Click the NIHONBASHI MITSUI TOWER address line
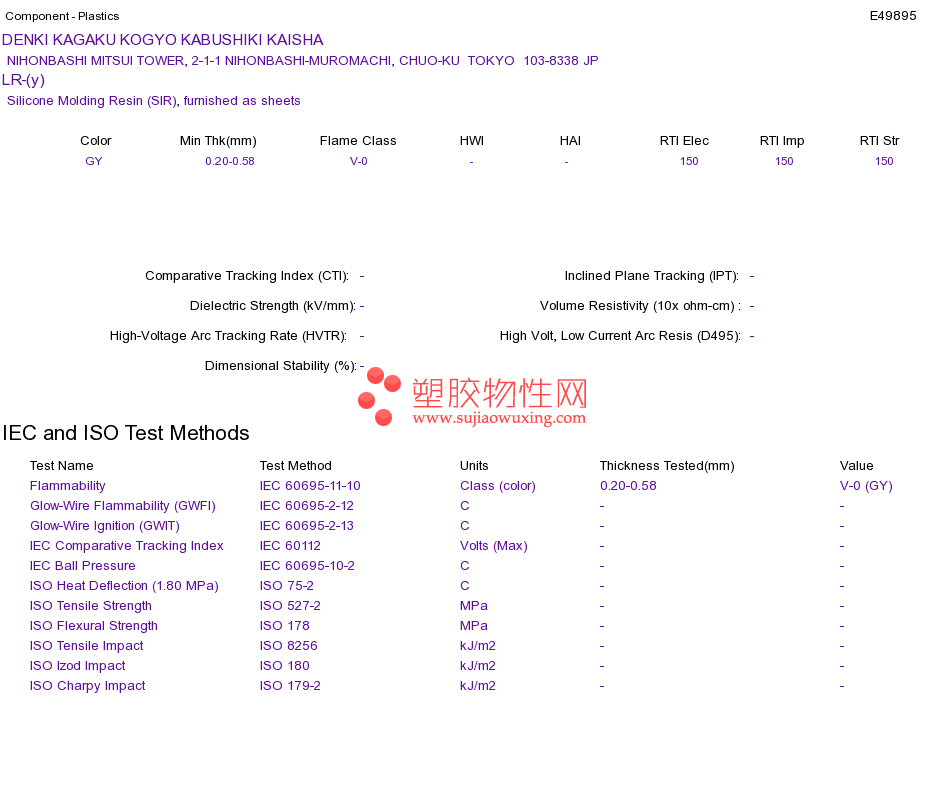Screen dimensions: 950x800 [x=302, y=61]
